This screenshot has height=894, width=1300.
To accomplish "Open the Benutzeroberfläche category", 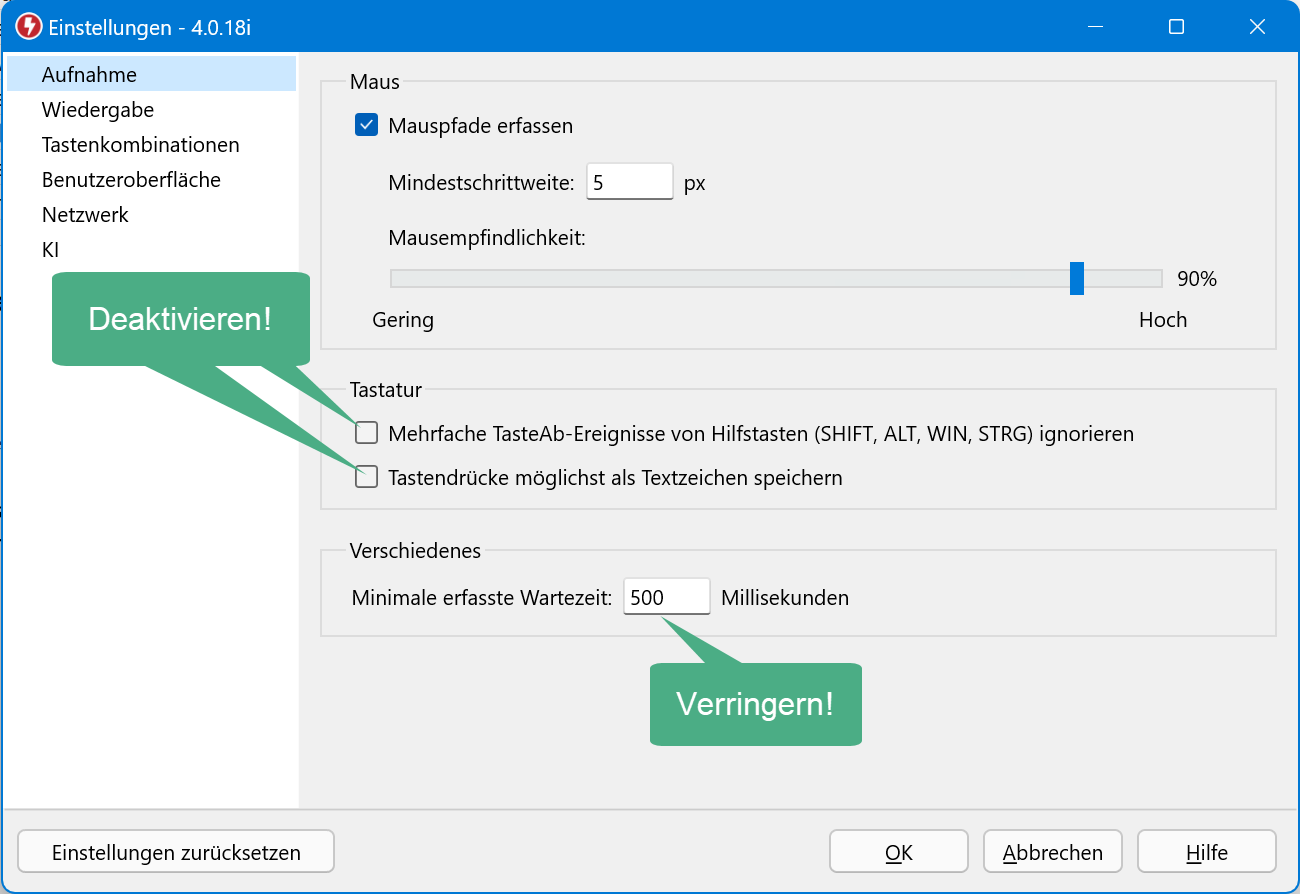I will click(131, 180).
